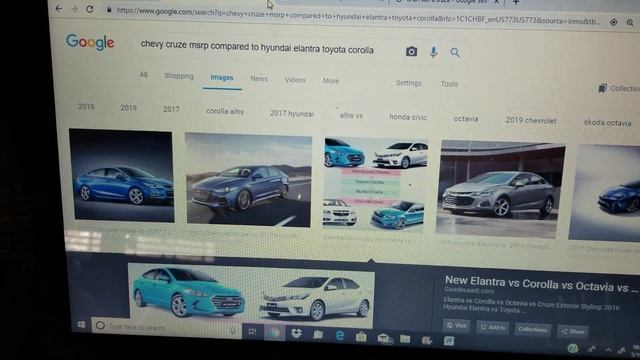The height and width of the screenshot is (360, 640).
Task: Open the Tools filter options
Action: pyautogui.click(x=449, y=84)
